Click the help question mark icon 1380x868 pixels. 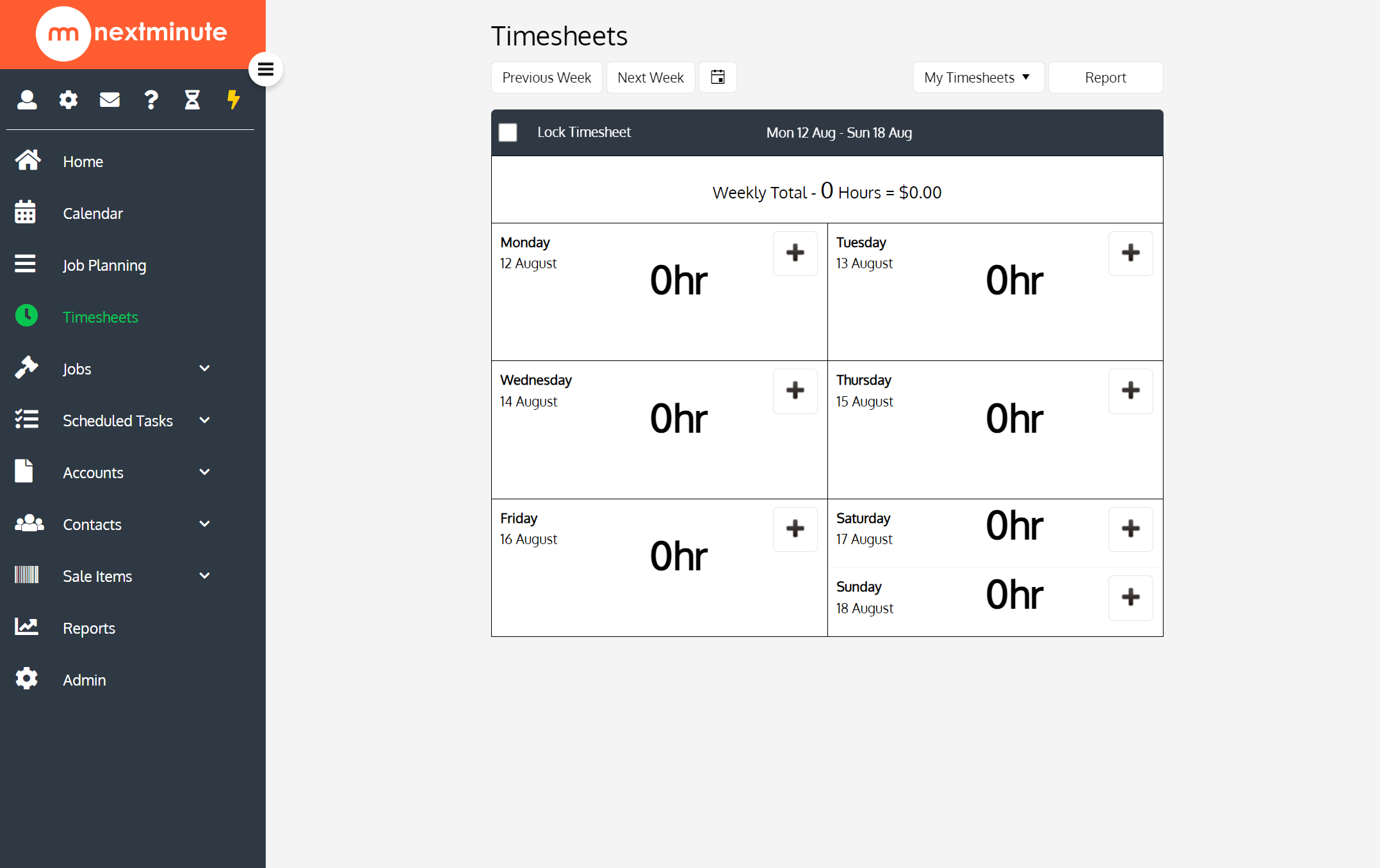pyautogui.click(x=151, y=99)
